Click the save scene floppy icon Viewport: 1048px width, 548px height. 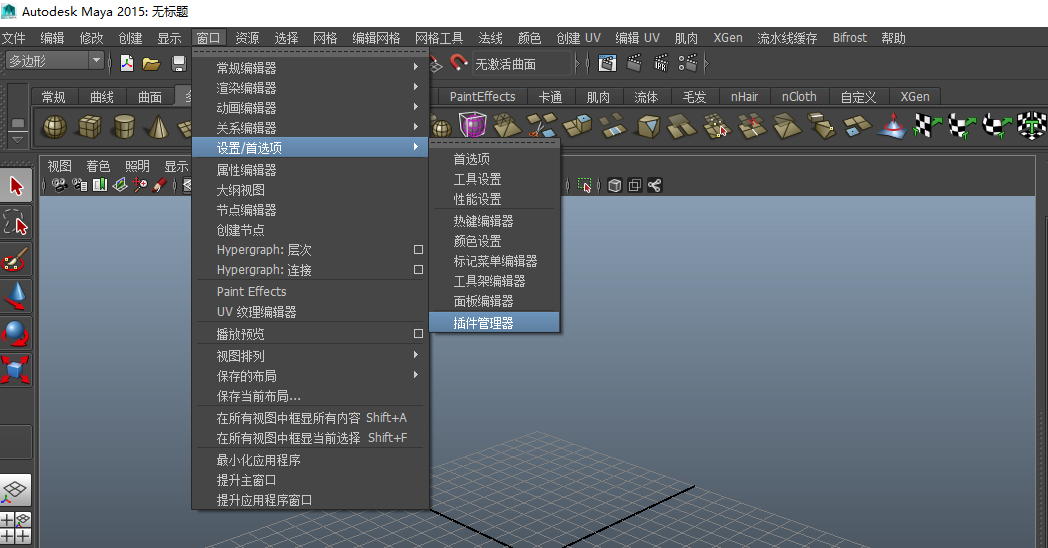pyautogui.click(x=178, y=64)
